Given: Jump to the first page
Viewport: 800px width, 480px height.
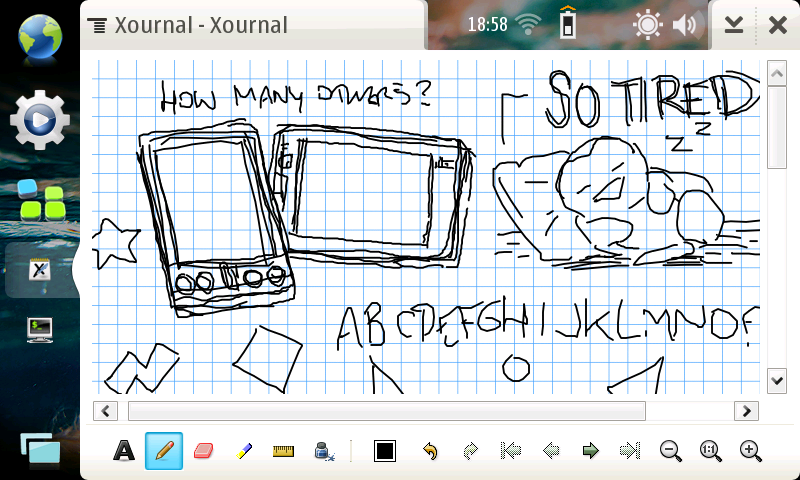Looking at the screenshot, I should 510,451.
